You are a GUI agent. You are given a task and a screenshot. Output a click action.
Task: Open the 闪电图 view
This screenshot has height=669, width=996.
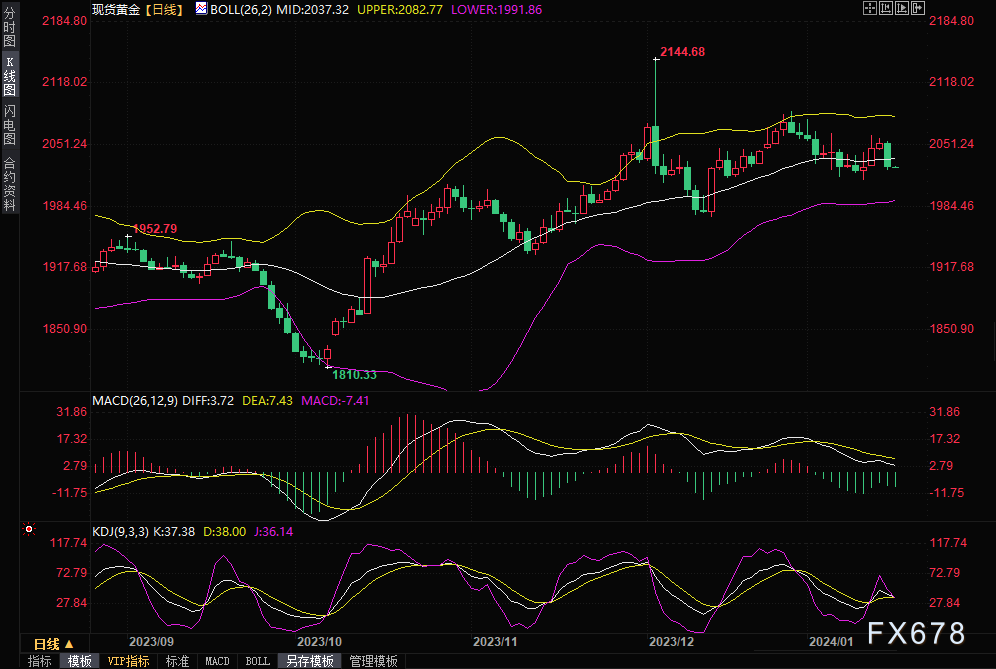pyautogui.click(x=9, y=126)
